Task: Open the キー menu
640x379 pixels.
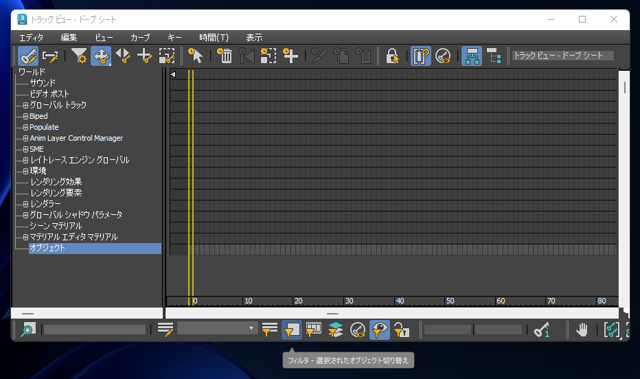Action: pos(174,38)
